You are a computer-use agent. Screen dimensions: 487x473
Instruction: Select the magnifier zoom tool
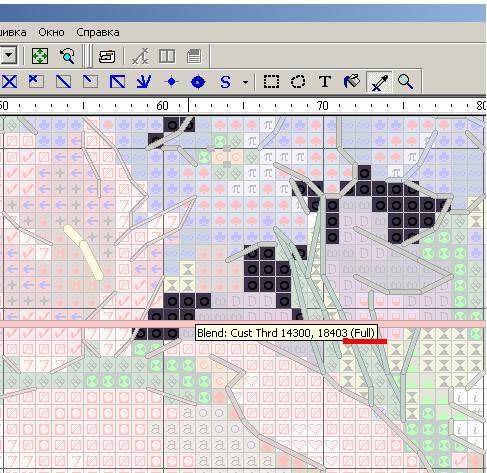405,82
